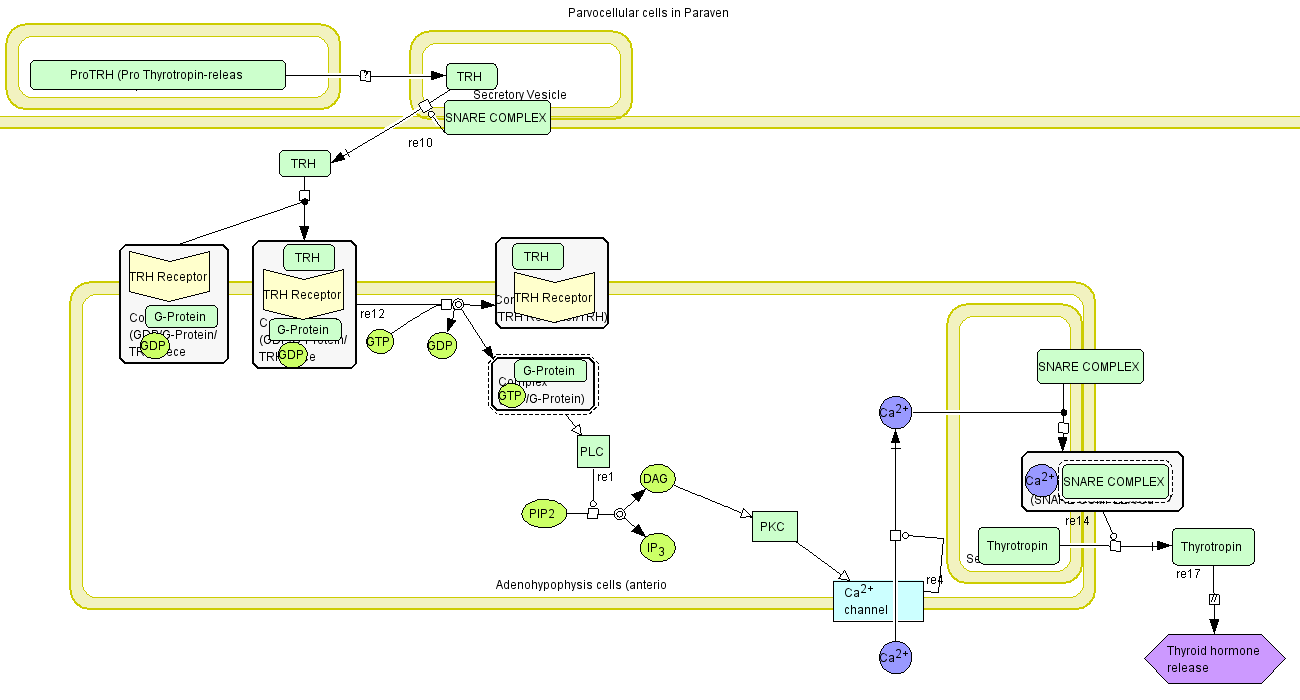Image resolution: width=1300 pixels, height=700 pixels.
Task: Click the Ca2+ ion below Ca2+ channel
Action: (x=895, y=657)
